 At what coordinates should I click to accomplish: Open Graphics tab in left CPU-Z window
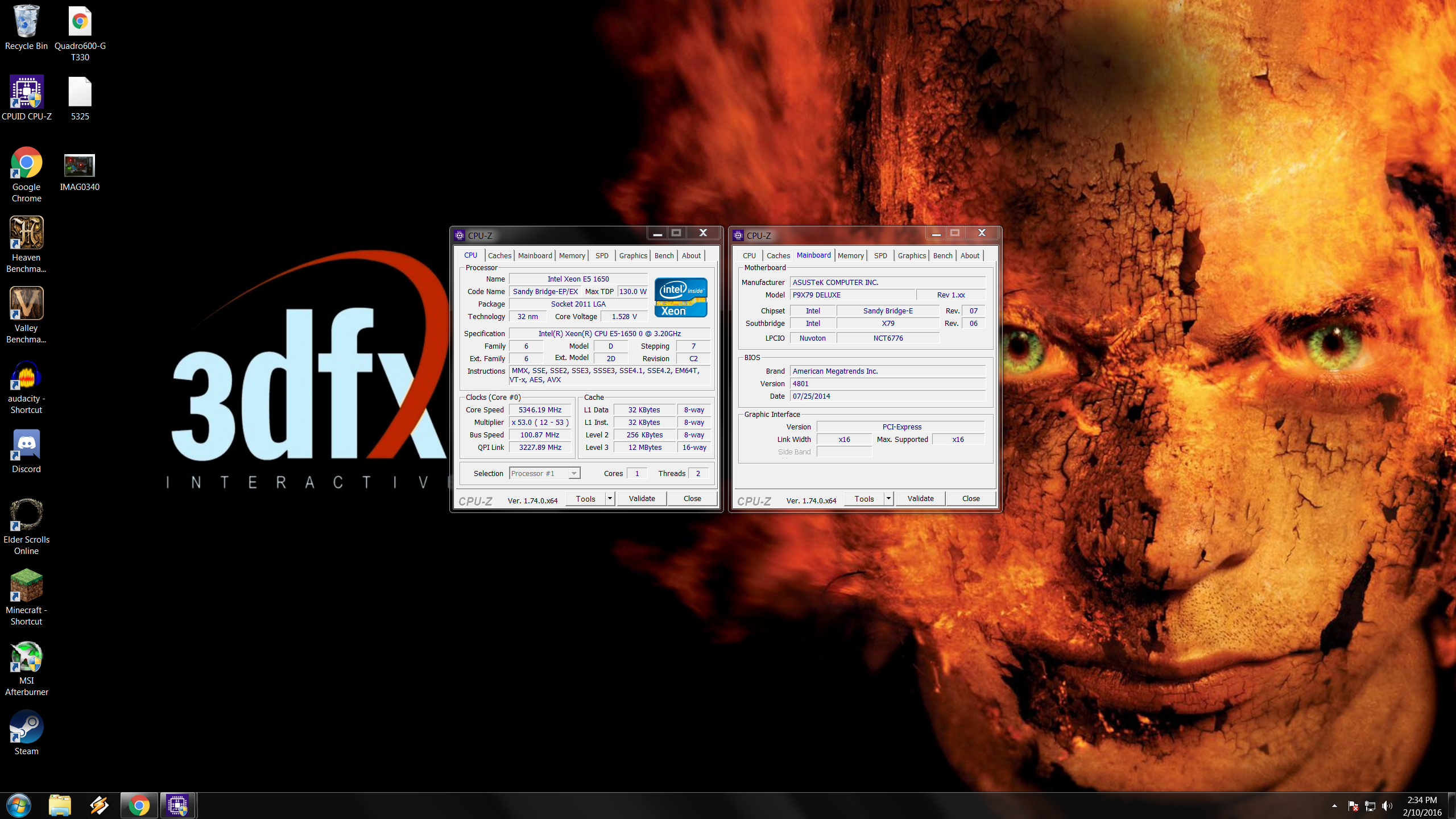click(633, 255)
